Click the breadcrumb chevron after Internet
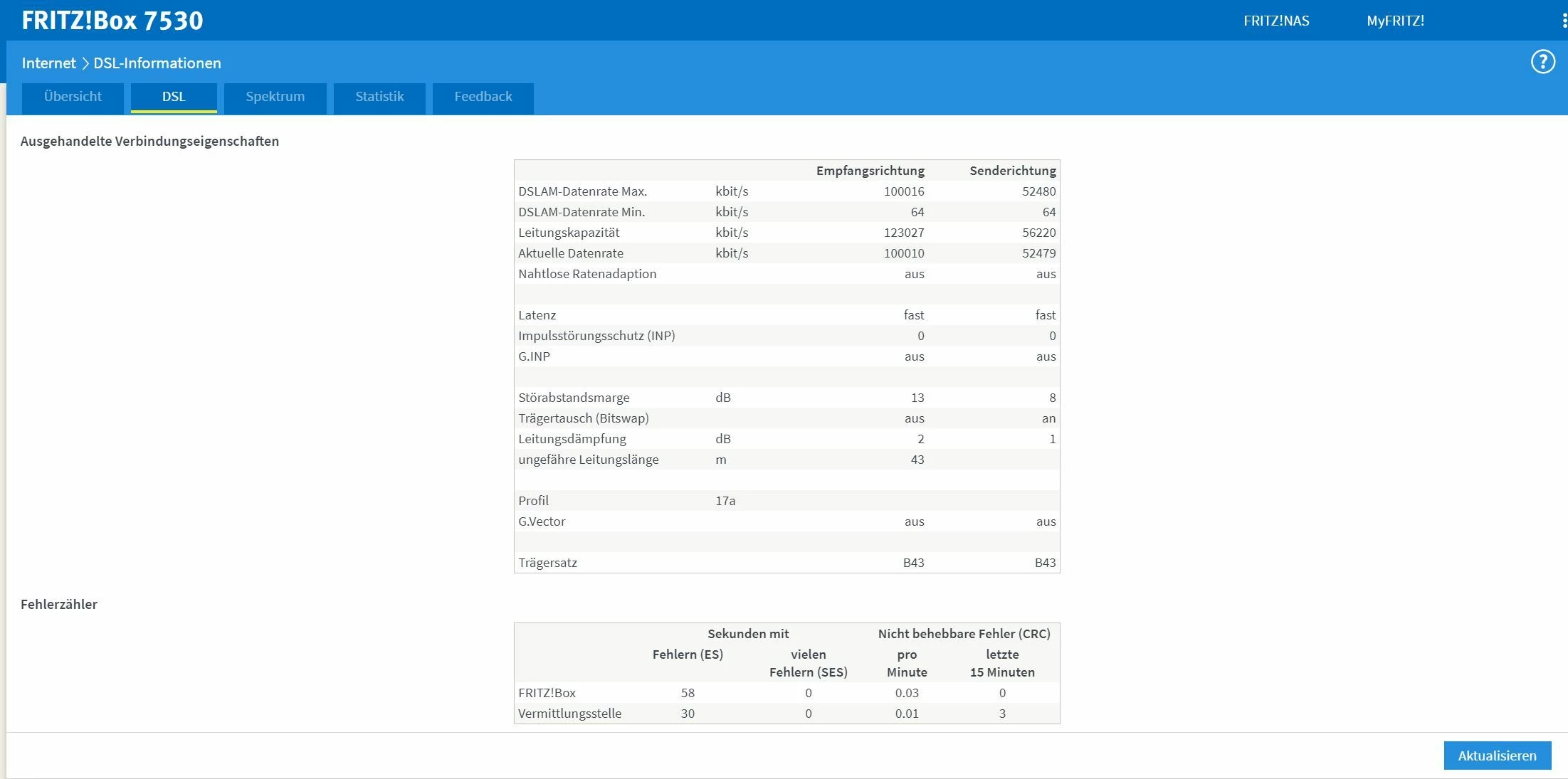The image size is (1568, 779). pos(85,63)
